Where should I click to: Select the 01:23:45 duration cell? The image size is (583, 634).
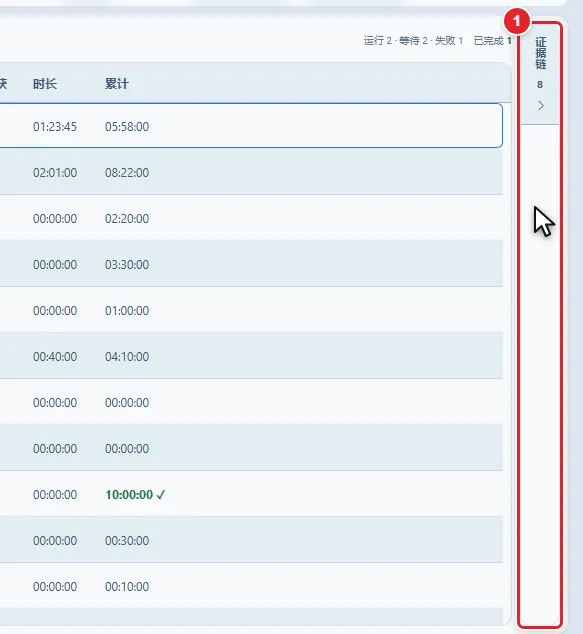tap(55, 127)
